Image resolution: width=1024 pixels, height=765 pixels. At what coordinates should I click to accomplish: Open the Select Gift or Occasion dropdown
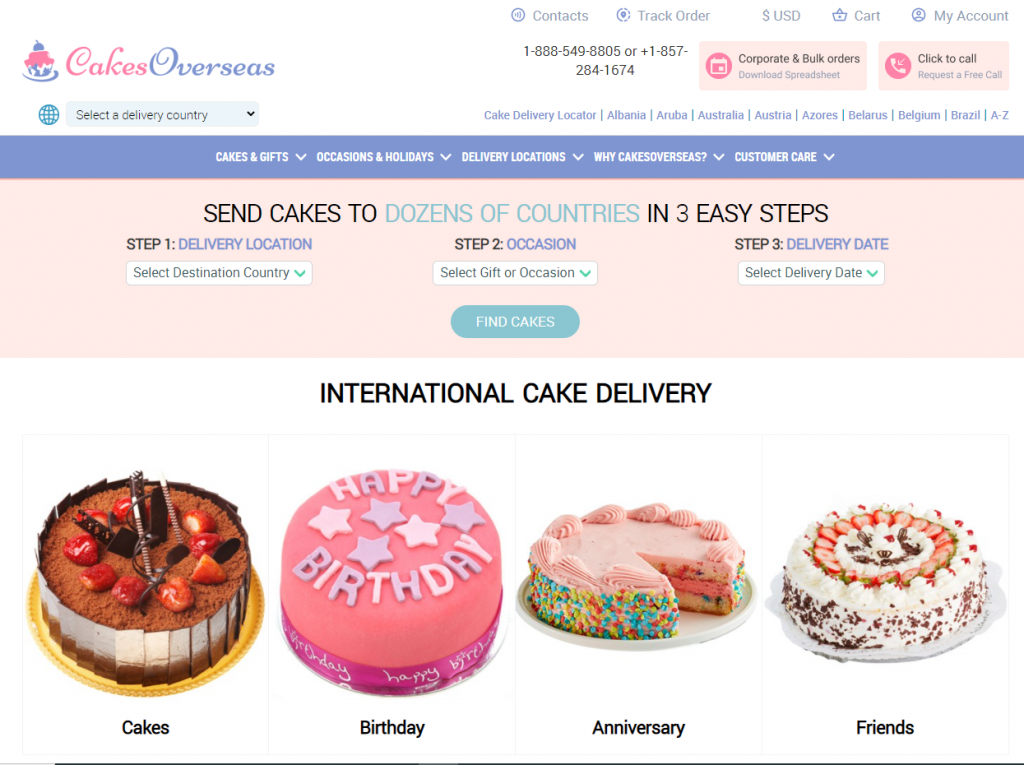coord(515,273)
